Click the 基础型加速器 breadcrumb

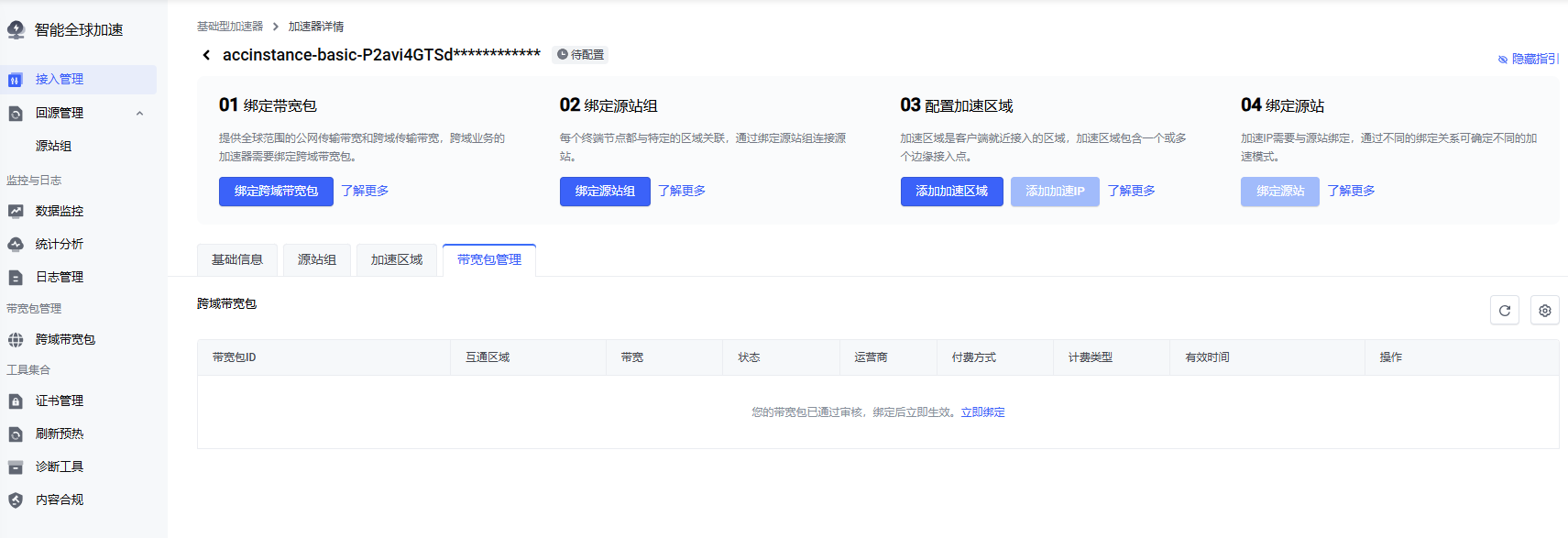229,27
